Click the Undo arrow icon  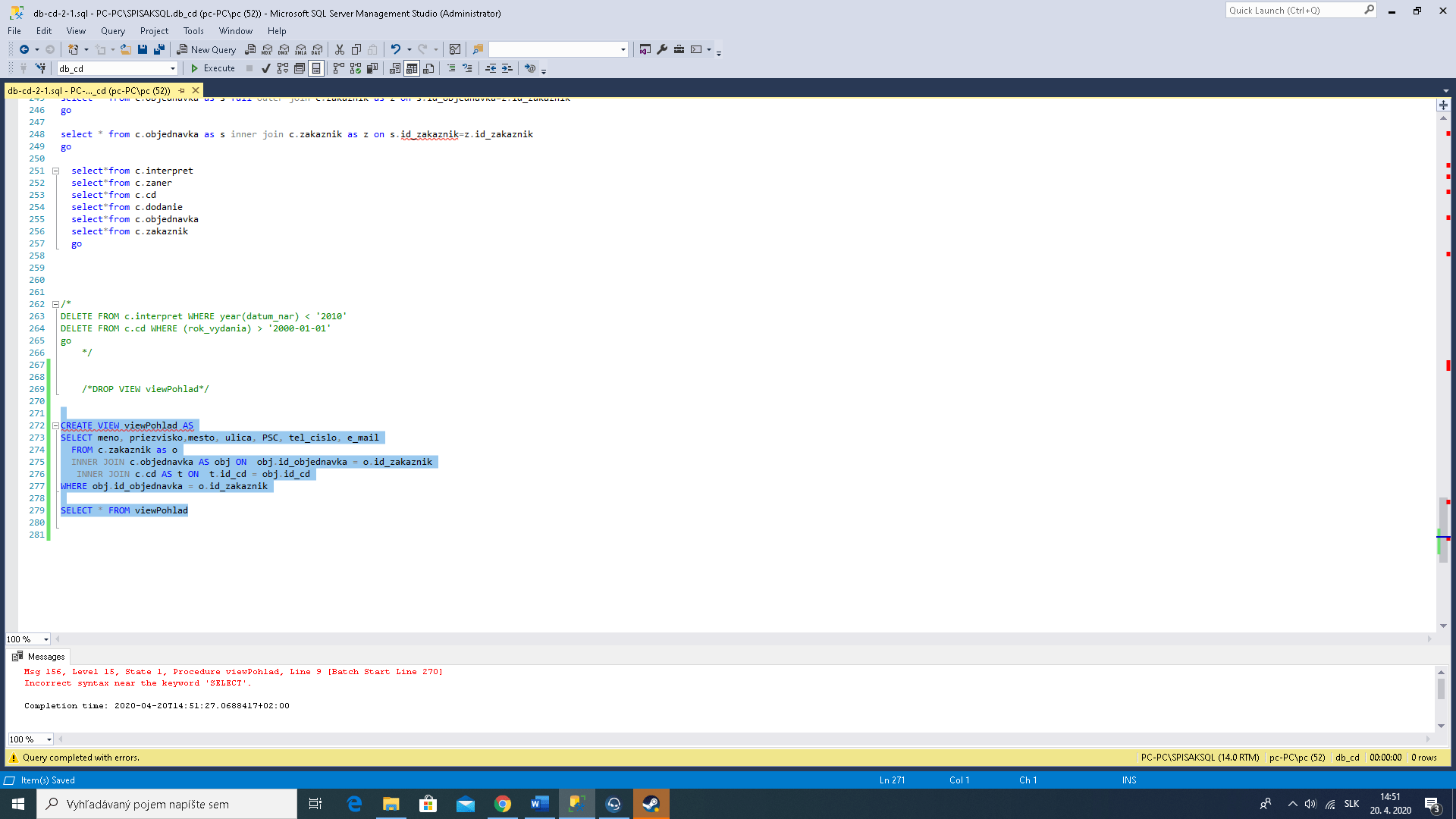(395, 49)
